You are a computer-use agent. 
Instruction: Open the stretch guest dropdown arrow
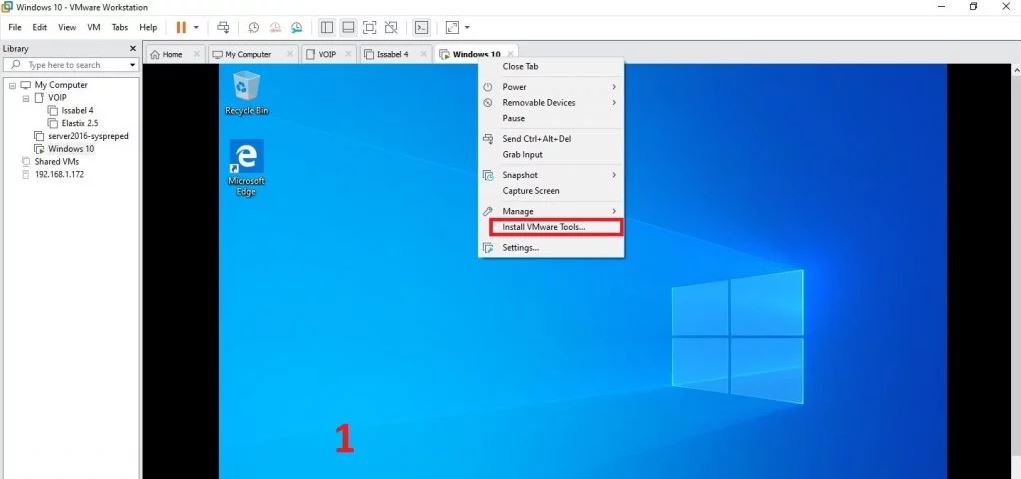point(467,27)
